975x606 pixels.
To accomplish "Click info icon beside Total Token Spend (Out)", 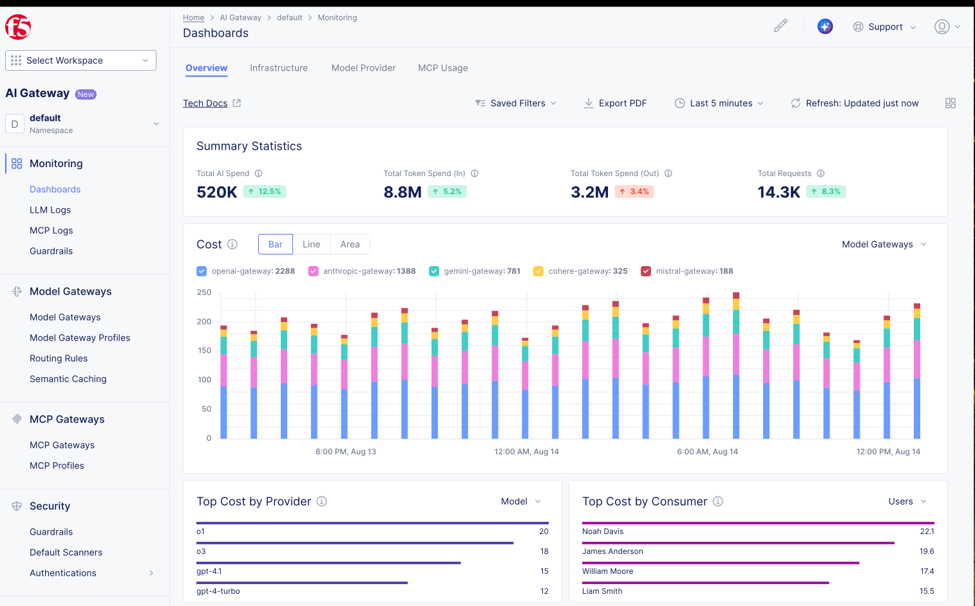I will (x=668, y=173).
